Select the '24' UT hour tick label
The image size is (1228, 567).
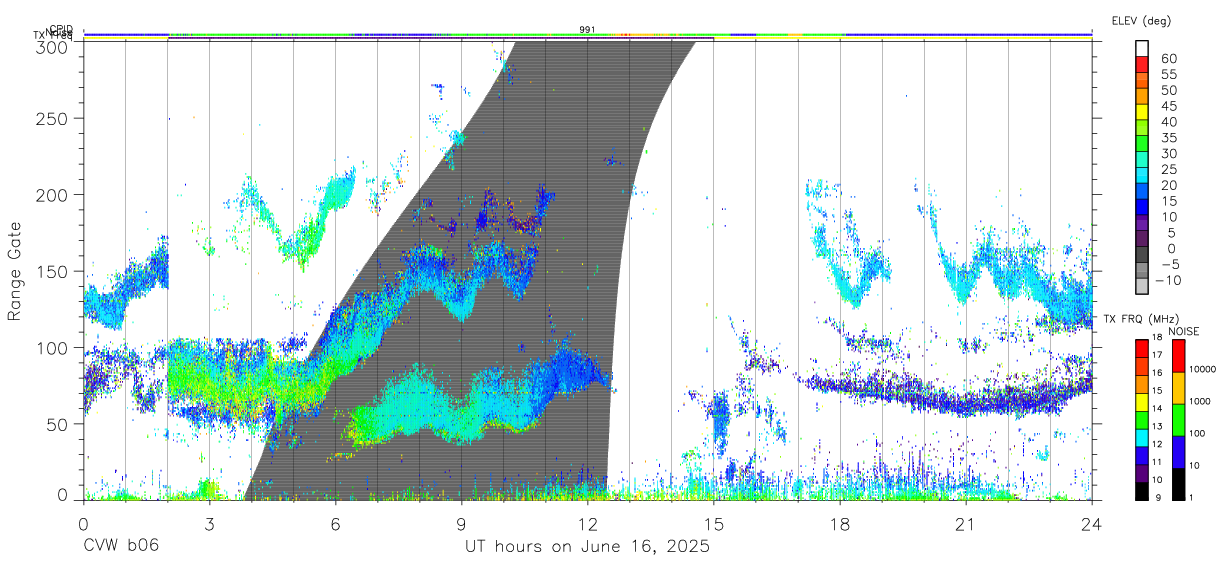pyautogui.click(x=1092, y=523)
